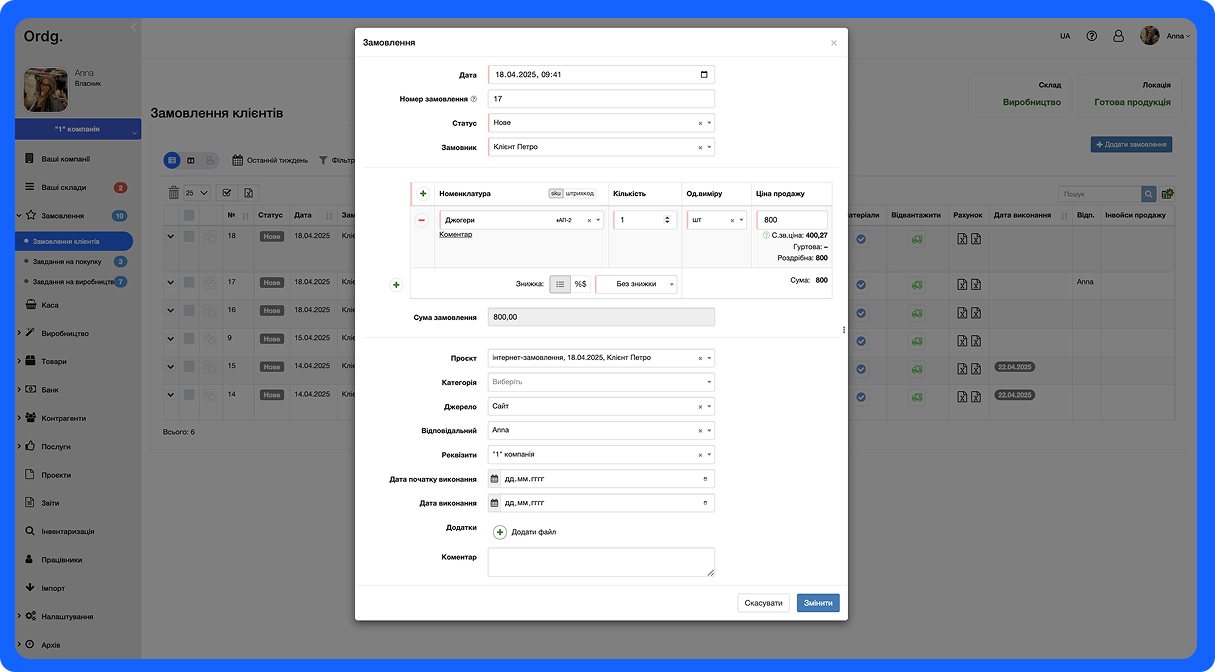This screenshot has width=1215, height=672.
Task: Open the Од.виміру unit dropdown showing шт
Action: pos(716,220)
